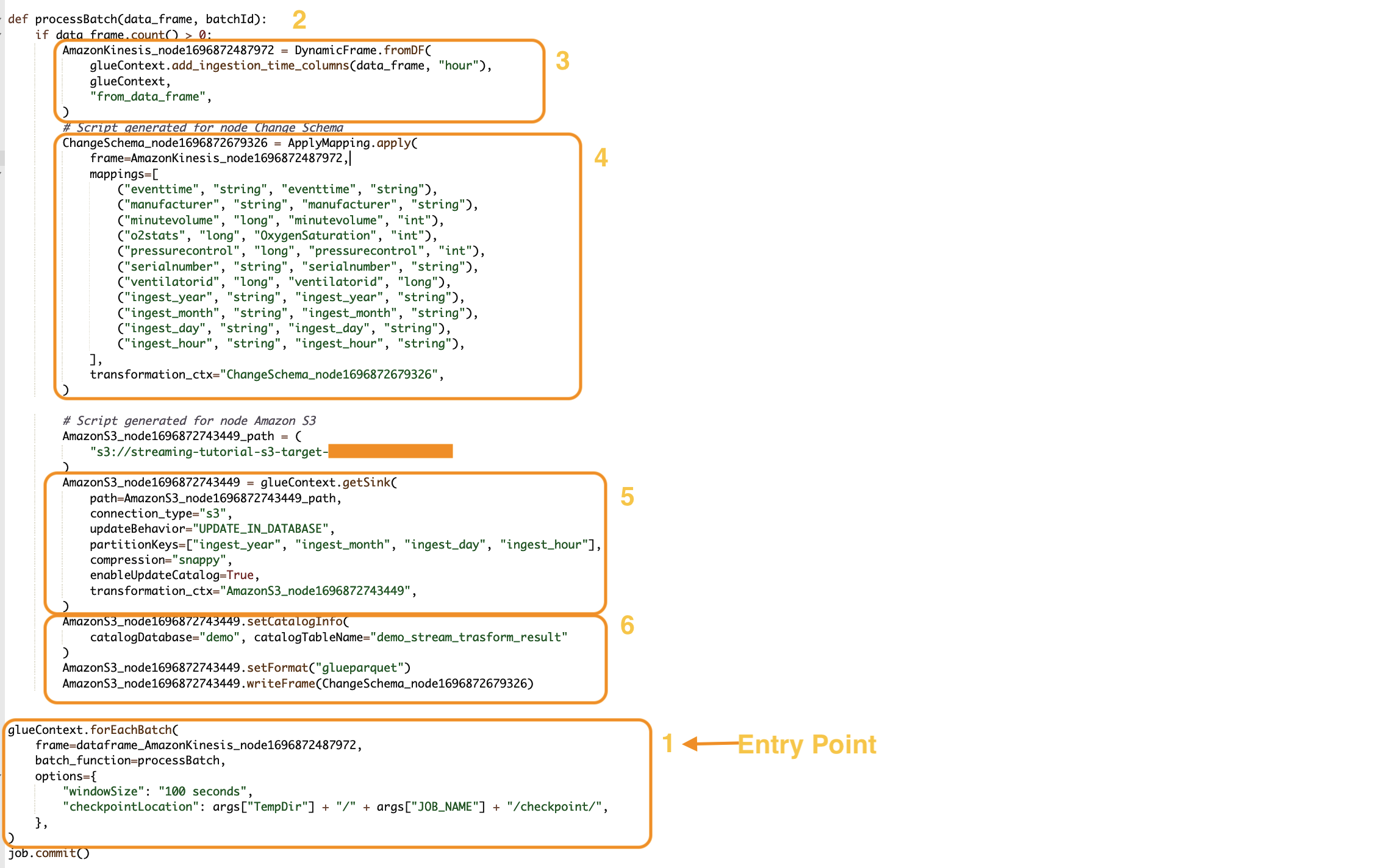Click the 'windowSize' option key
The image size is (1393, 868).
click(104, 791)
